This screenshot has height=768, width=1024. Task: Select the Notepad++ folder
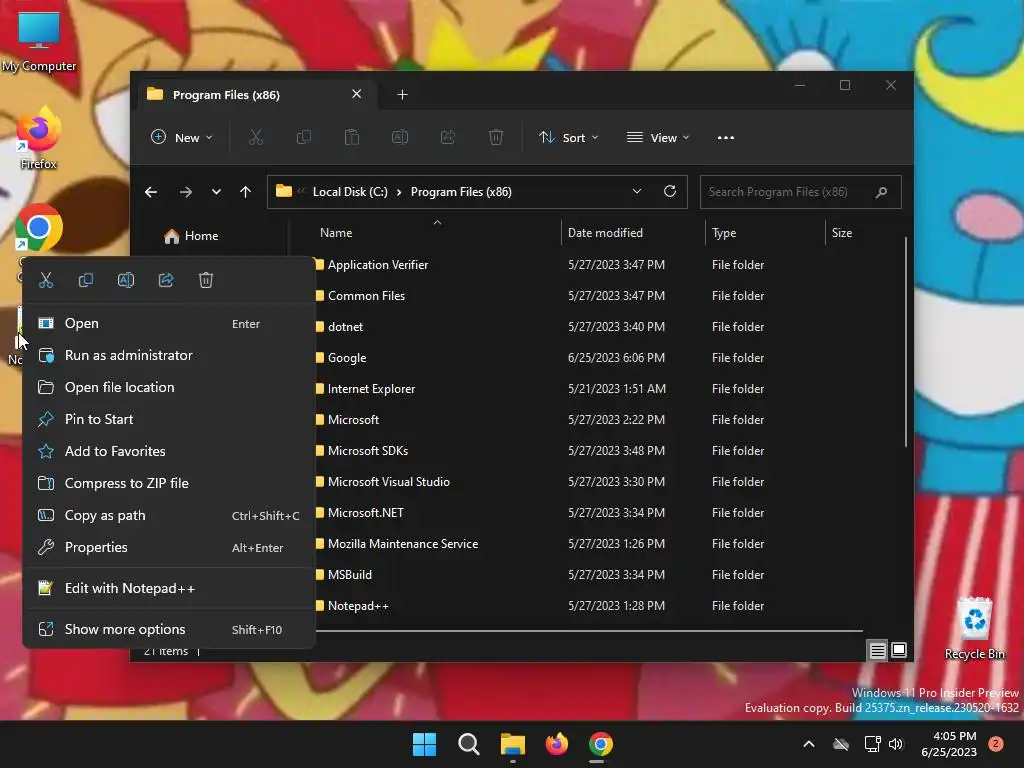point(358,606)
